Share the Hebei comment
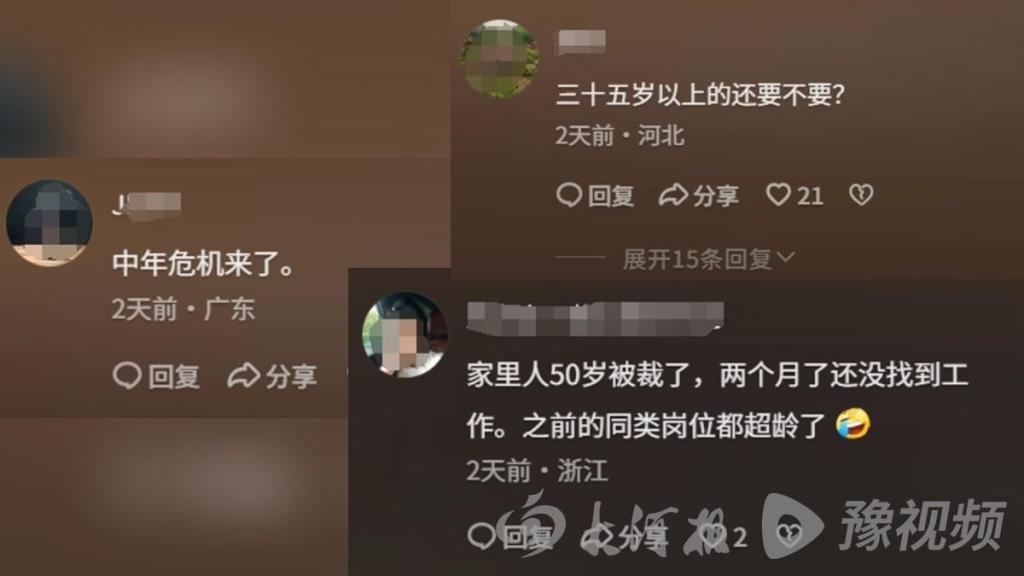 click(x=699, y=195)
